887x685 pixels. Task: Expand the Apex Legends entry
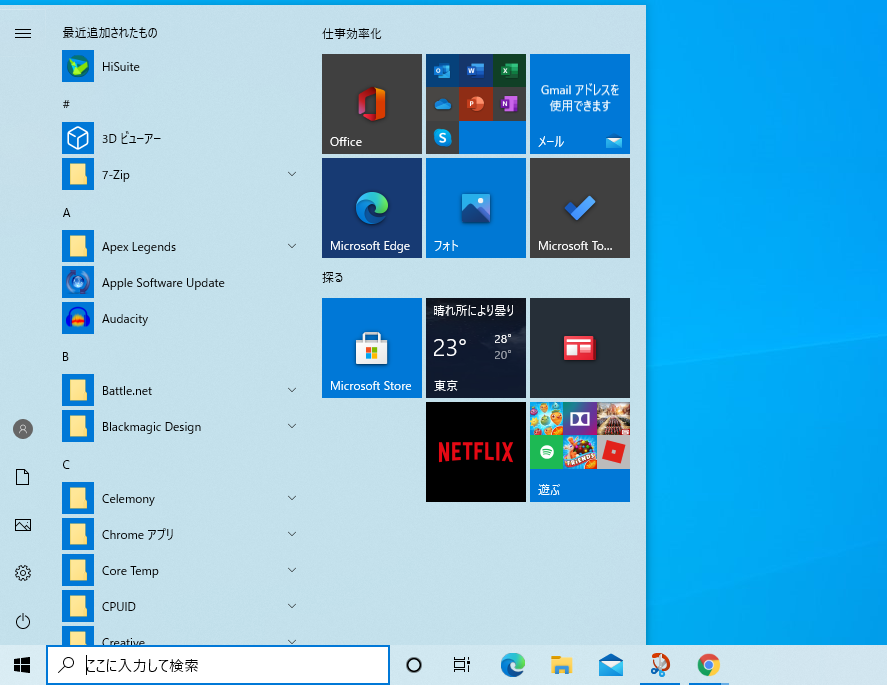(291, 246)
